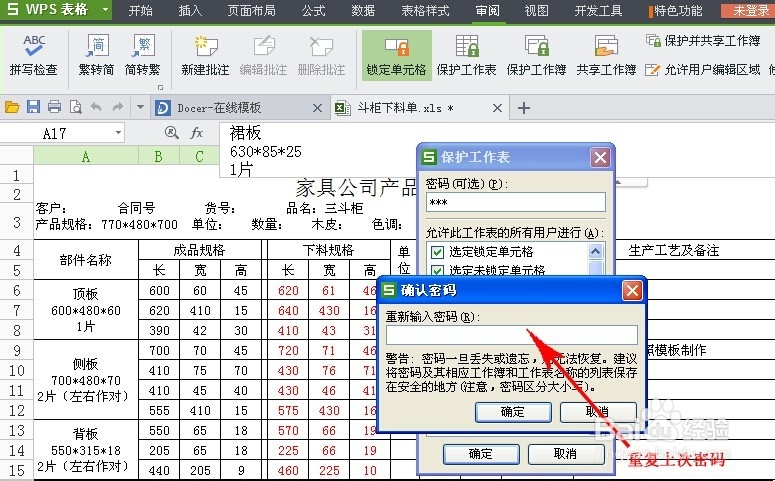Toggle the 选定锁定单元格 checkbox
This screenshot has width=775, height=481.
tap(437, 252)
